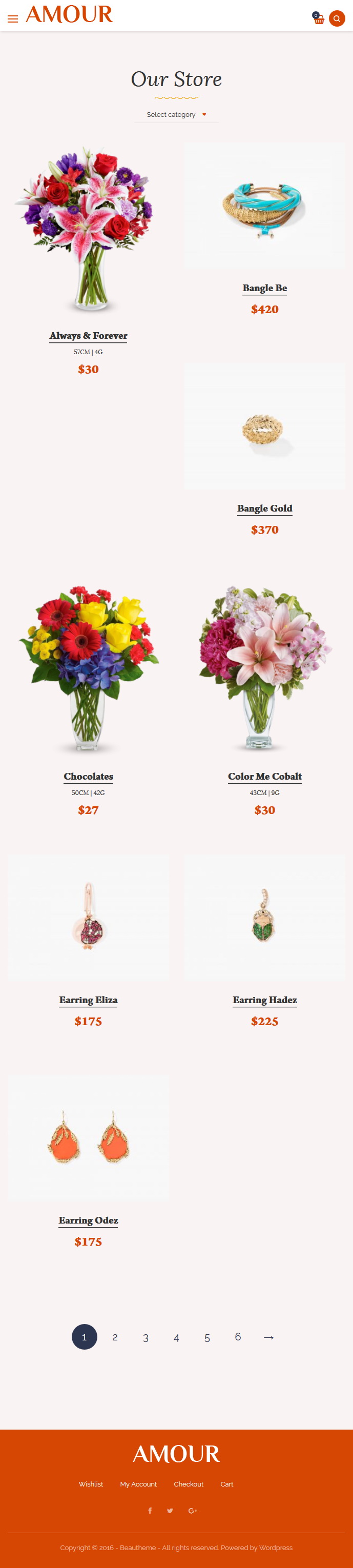Open the hamburger menu
This screenshot has width=353, height=1568.
pyautogui.click(x=12, y=19)
